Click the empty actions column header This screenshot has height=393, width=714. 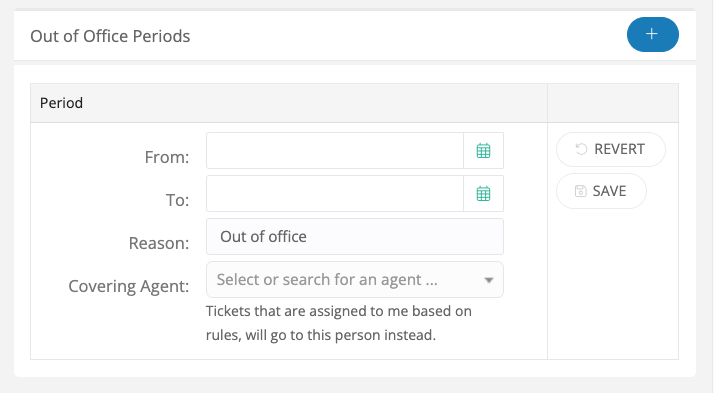pos(613,103)
